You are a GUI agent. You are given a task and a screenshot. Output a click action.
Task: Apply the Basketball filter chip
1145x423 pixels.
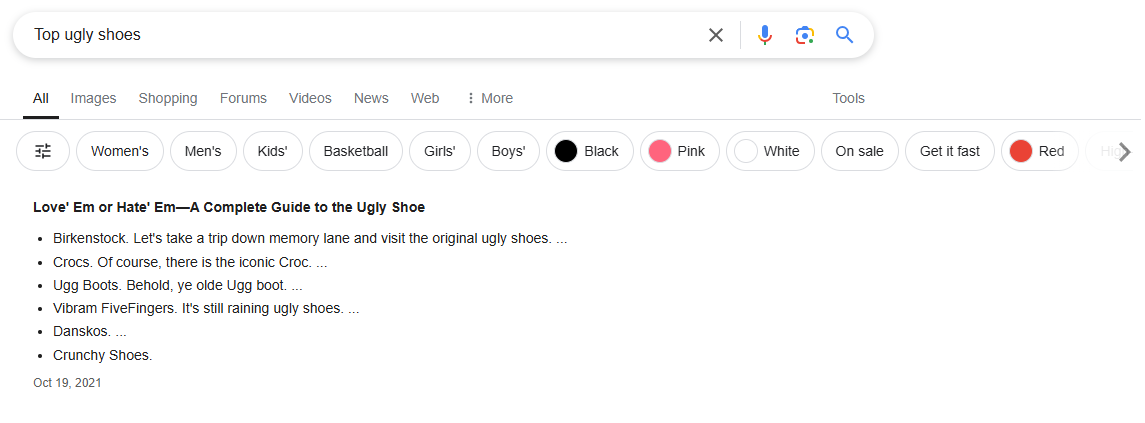point(356,151)
